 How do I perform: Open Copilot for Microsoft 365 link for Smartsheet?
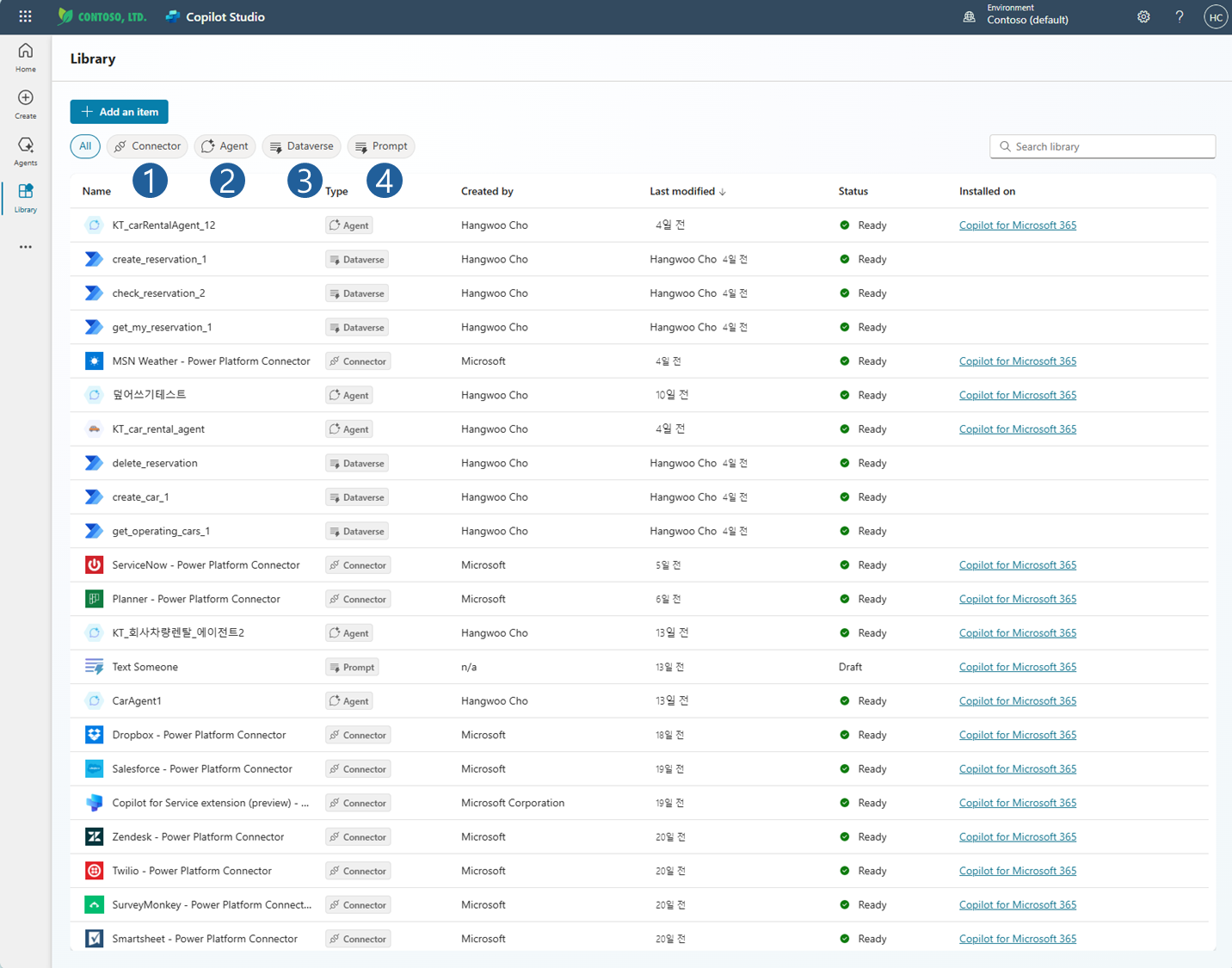[x=1018, y=939]
